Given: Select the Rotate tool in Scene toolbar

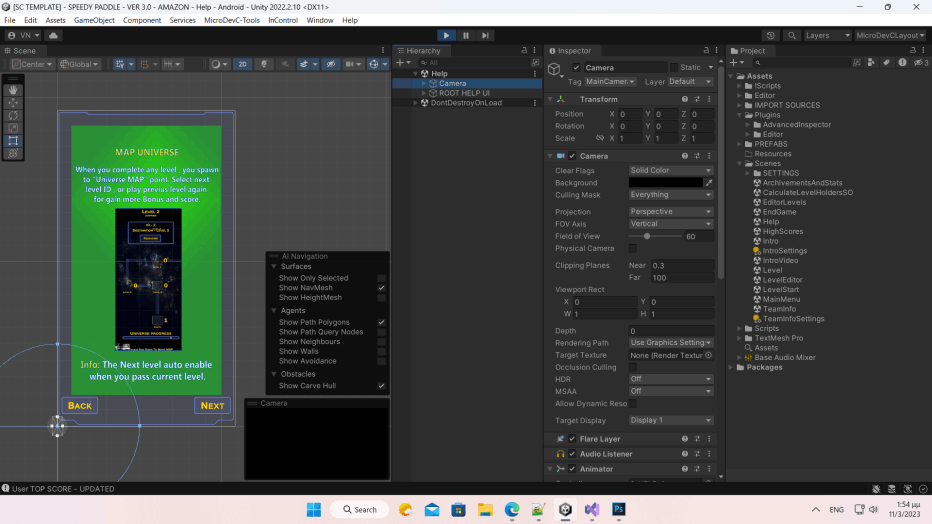Looking at the screenshot, I should click(13, 115).
